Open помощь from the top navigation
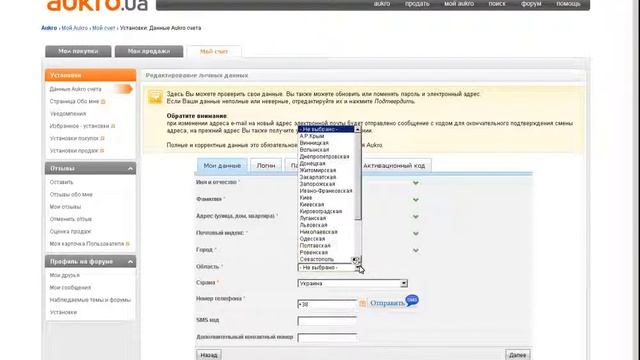 [568, 4]
